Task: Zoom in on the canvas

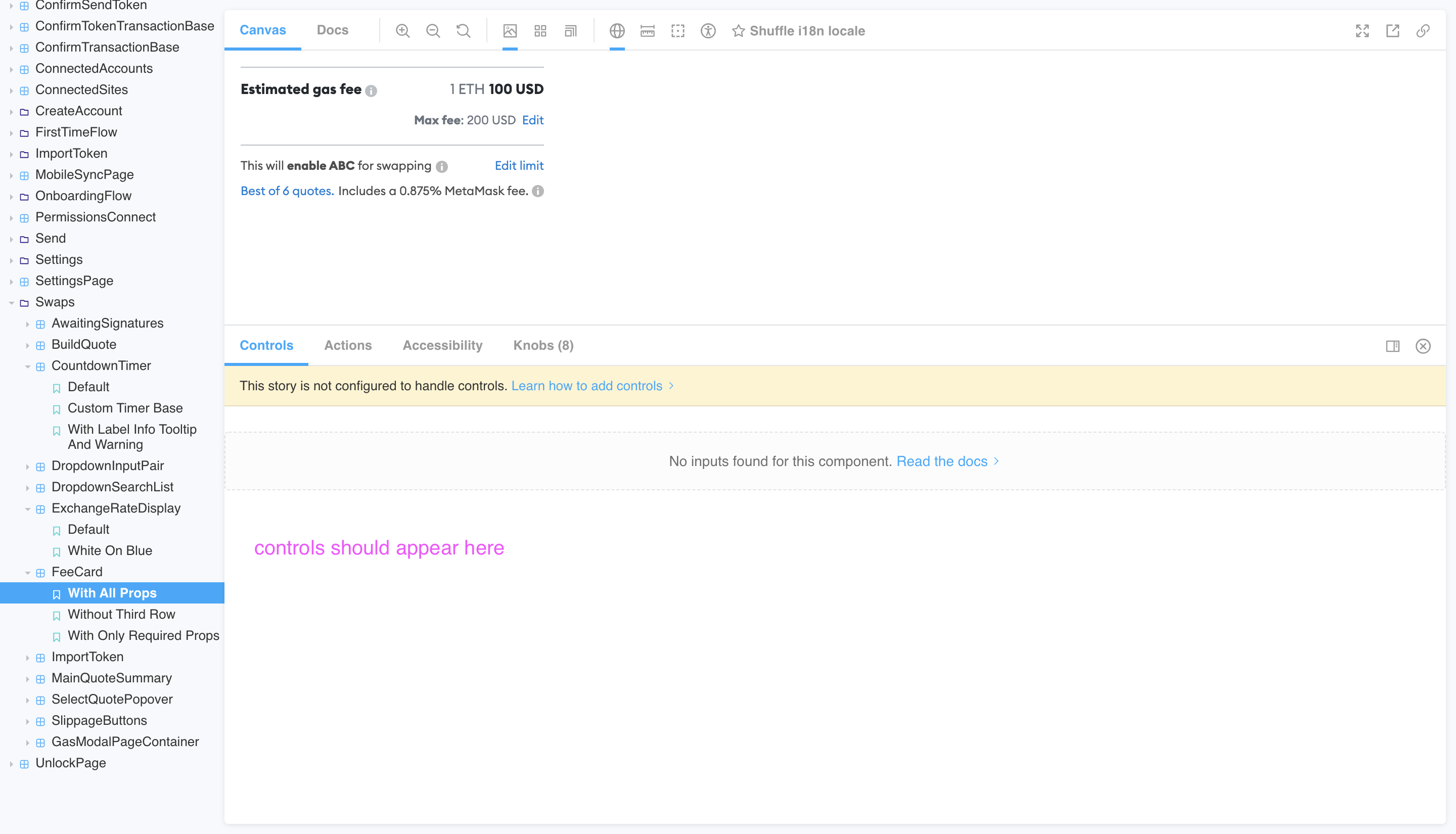Action: pyautogui.click(x=402, y=31)
